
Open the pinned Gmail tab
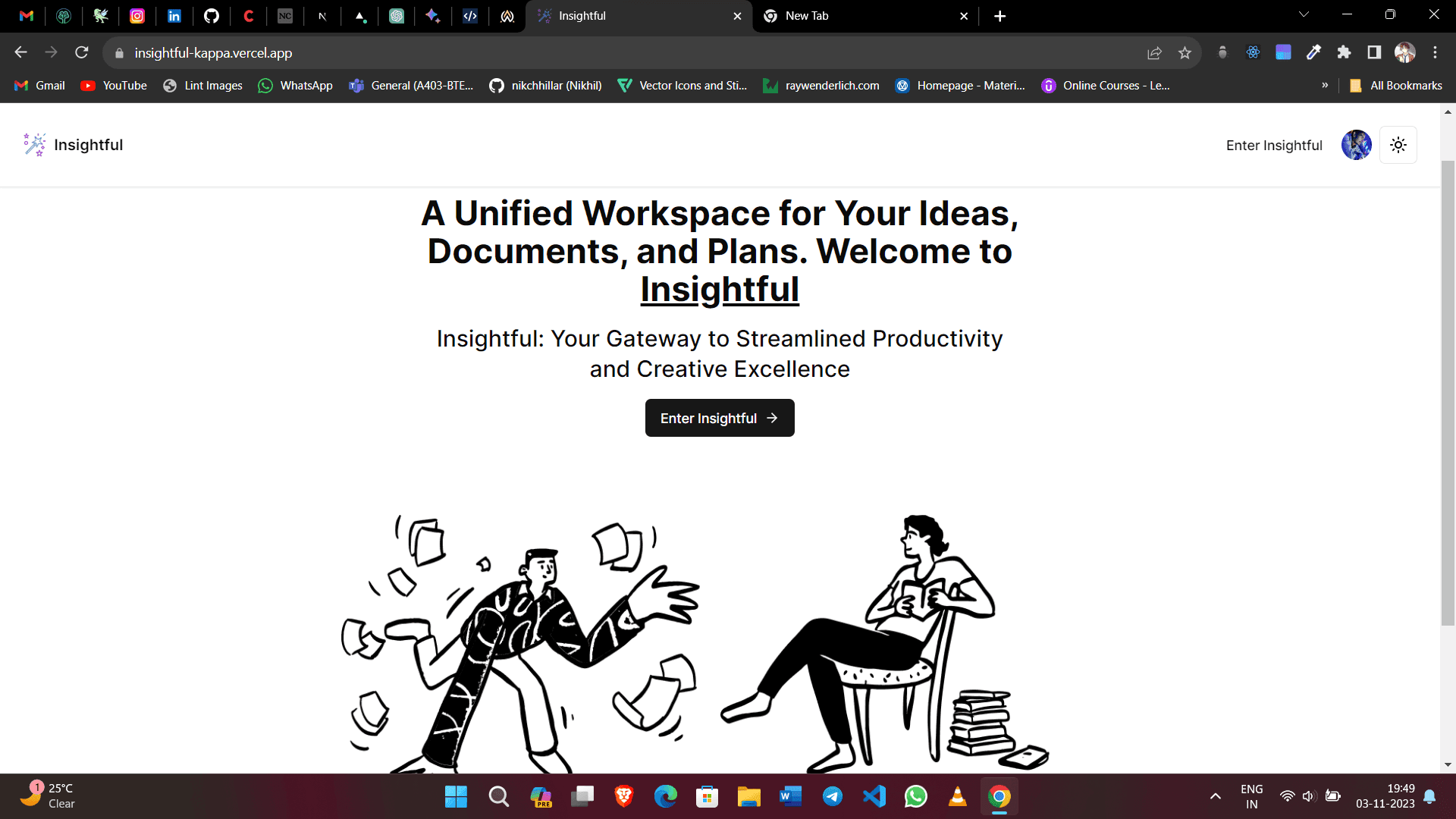27,16
